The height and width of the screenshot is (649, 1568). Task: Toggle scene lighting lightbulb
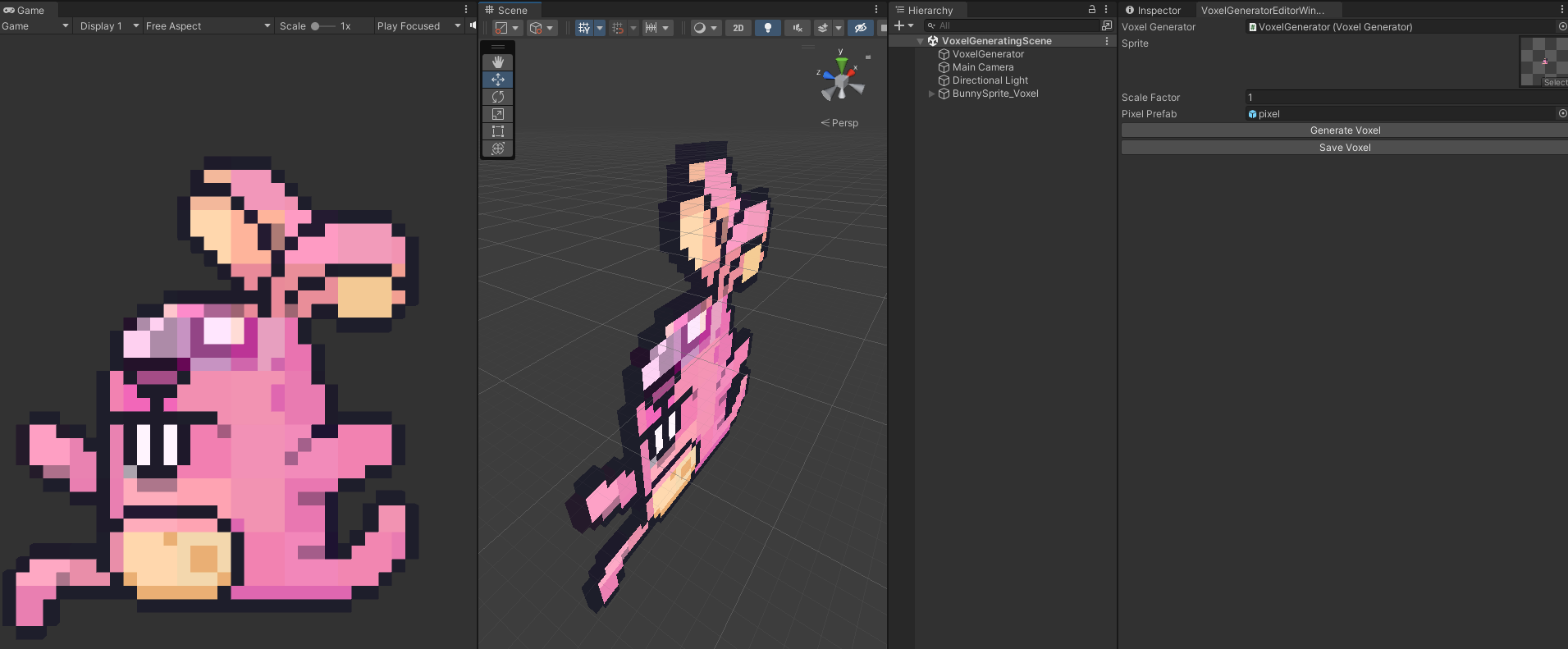pyautogui.click(x=768, y=27)
